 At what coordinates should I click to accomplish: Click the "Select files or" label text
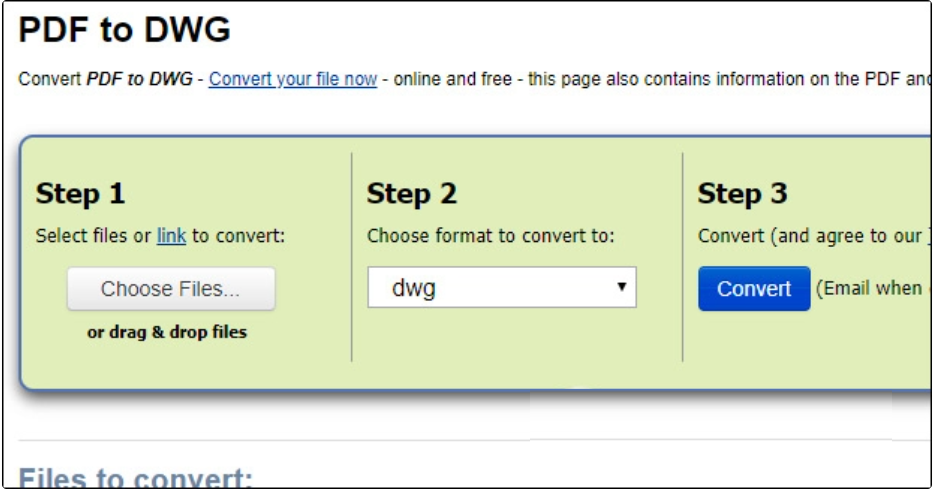click(93, 236)
